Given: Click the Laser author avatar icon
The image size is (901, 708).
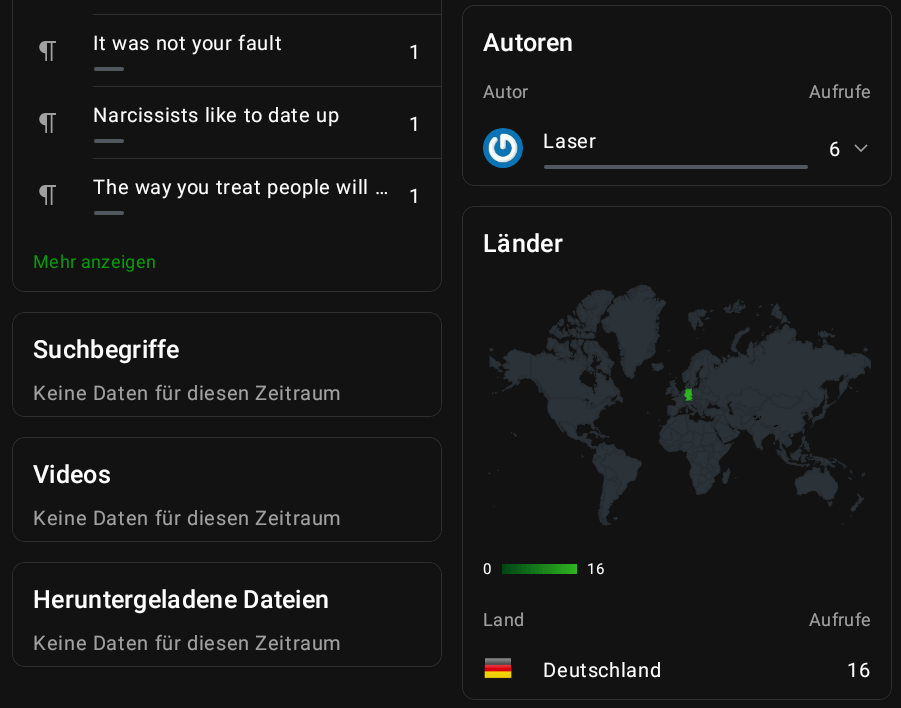Looking at the screenshot, I should tap(503, 148).
